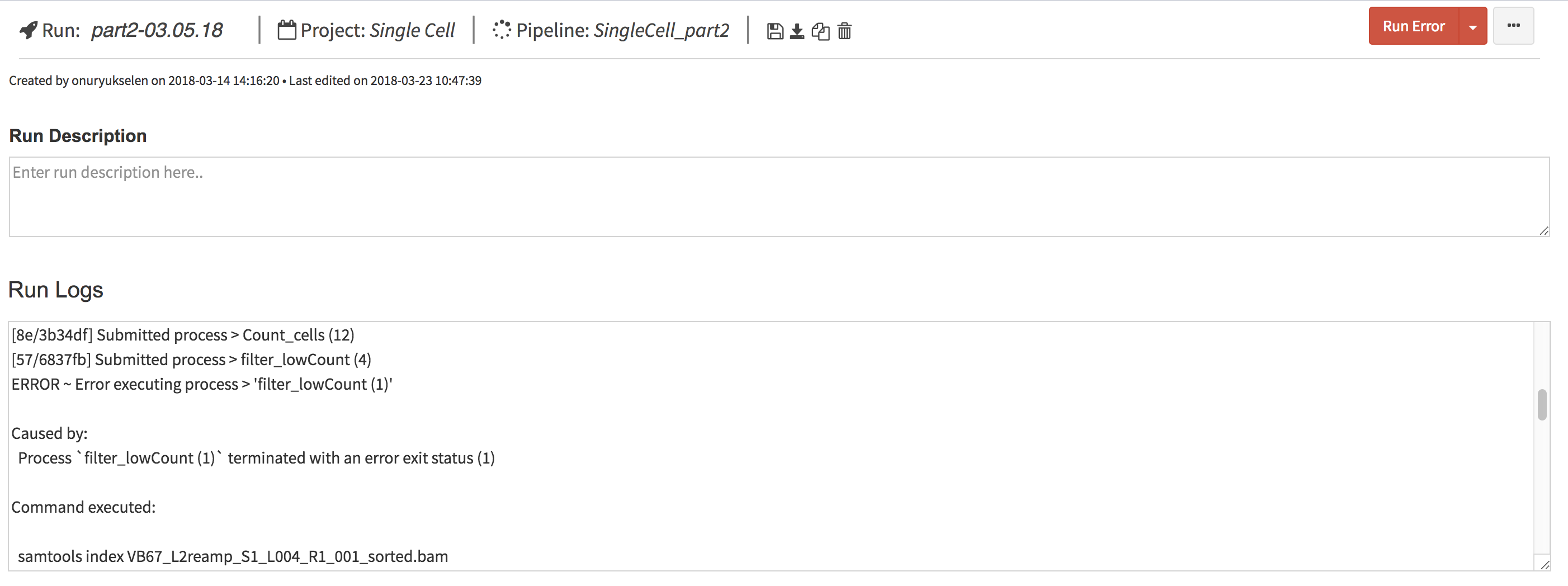Click the rocket icon beside Run
Viewport: 1568px width, 586px height.
(x=29, y=30)
